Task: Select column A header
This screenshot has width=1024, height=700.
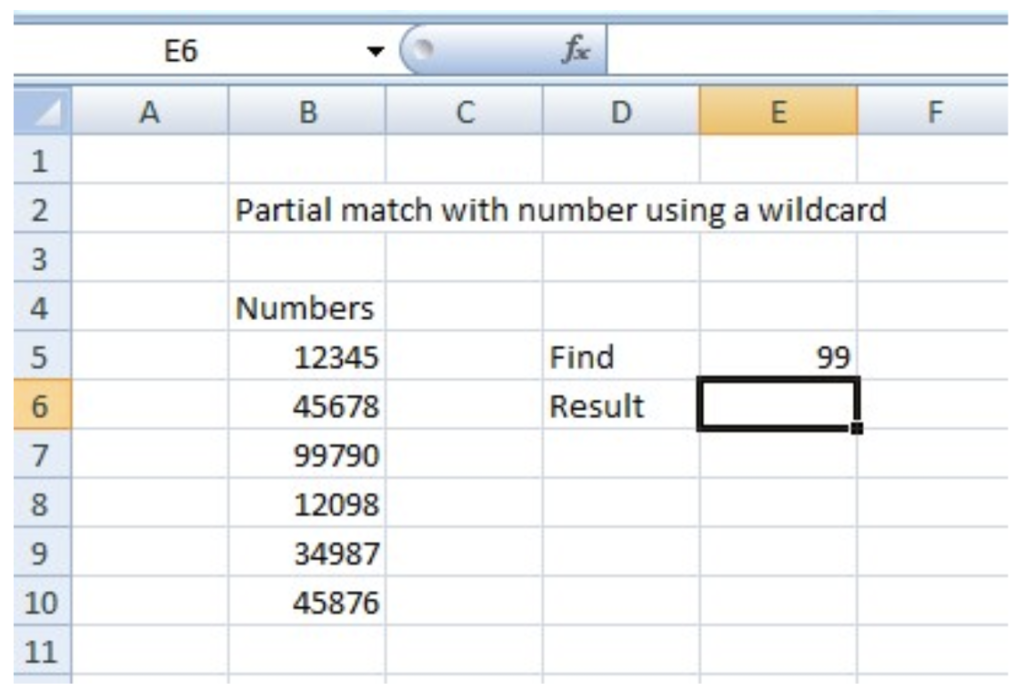Action: click(148, 111)
